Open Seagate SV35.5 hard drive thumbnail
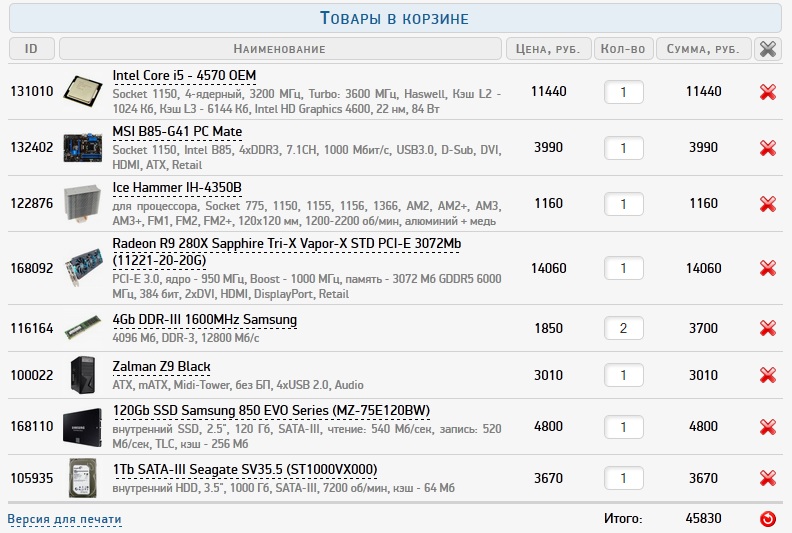The height and width of the screenshot is (533, 792). click(83, 477)
